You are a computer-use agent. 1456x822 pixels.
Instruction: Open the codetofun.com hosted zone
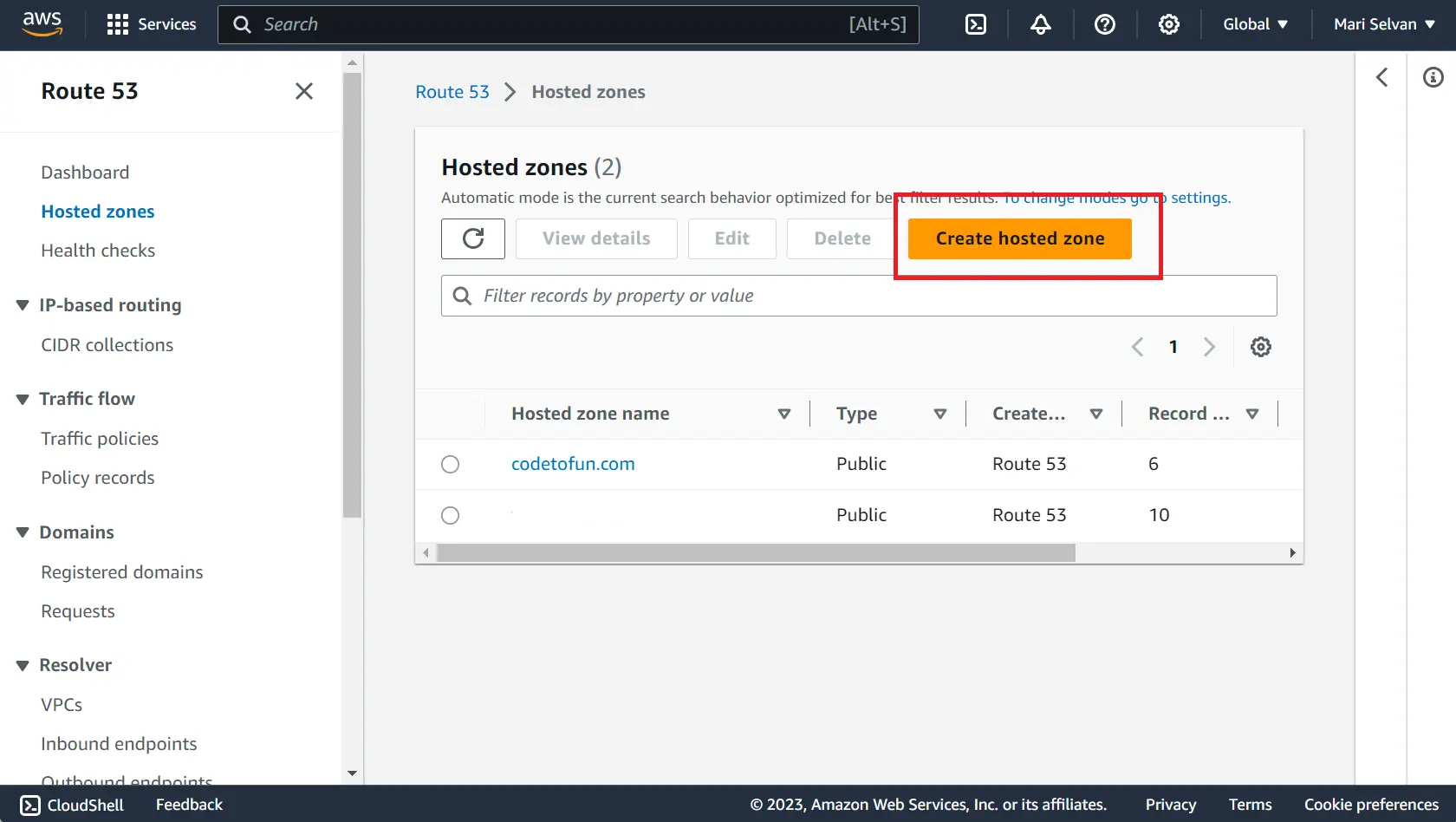point(573,464)
